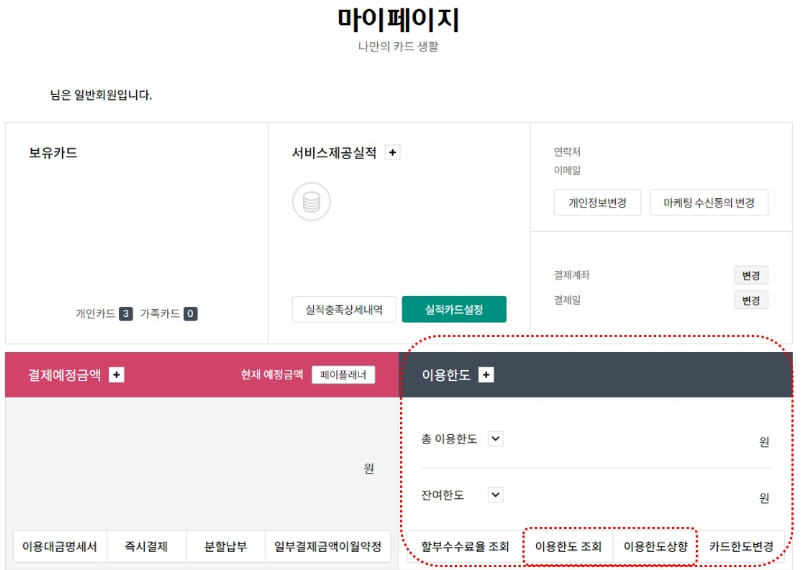Viewport: 802px width, 570px height.
Task: Click the 가족카드 label
Action: click(x=160, y=314)
